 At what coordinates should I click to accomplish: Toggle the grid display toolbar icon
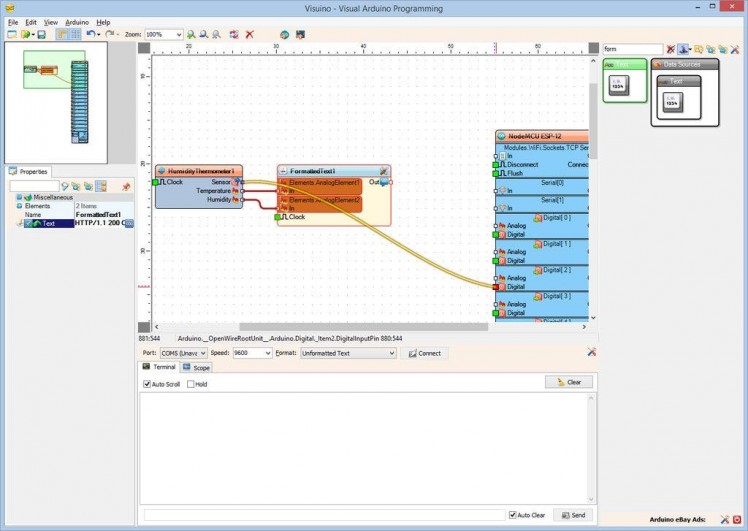[x=74, y=34]
